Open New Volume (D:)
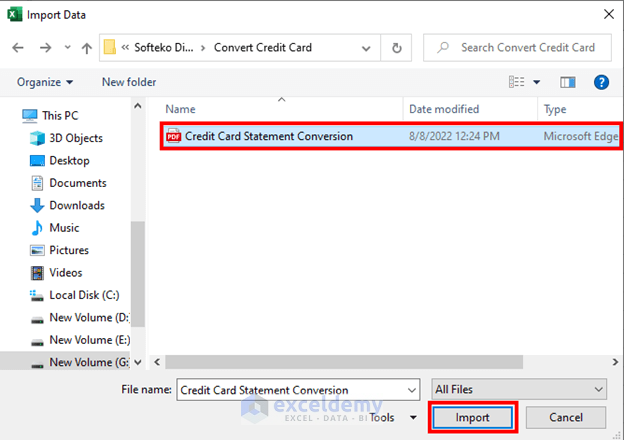This screenshot has height=440, width=624. pyautogui.click(x=80, y=317)
